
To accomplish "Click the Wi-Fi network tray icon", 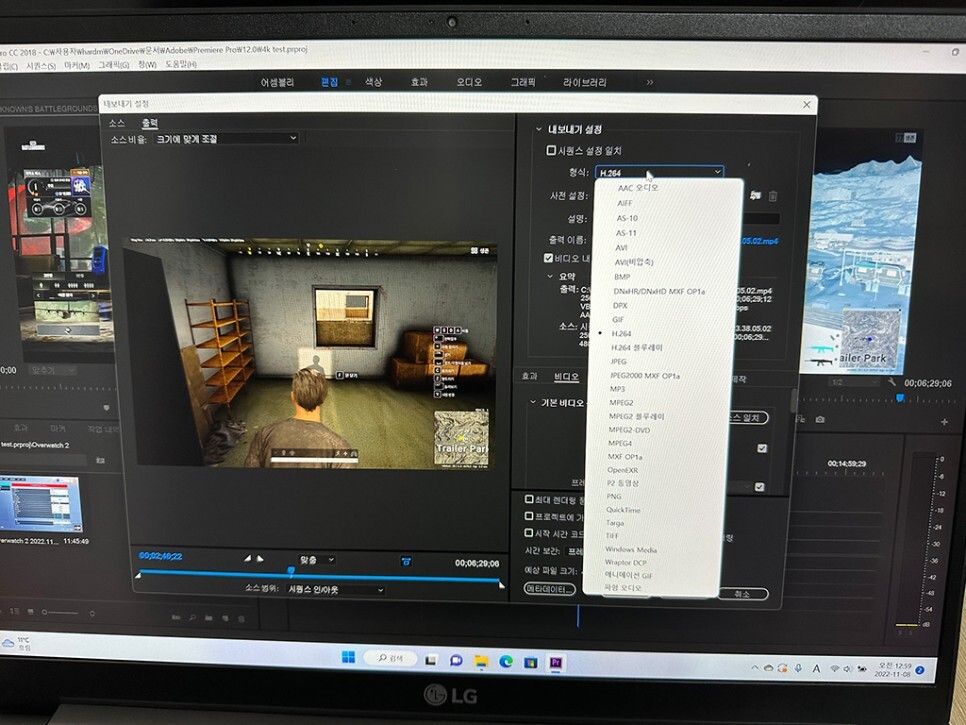I will tap(835, 668).
